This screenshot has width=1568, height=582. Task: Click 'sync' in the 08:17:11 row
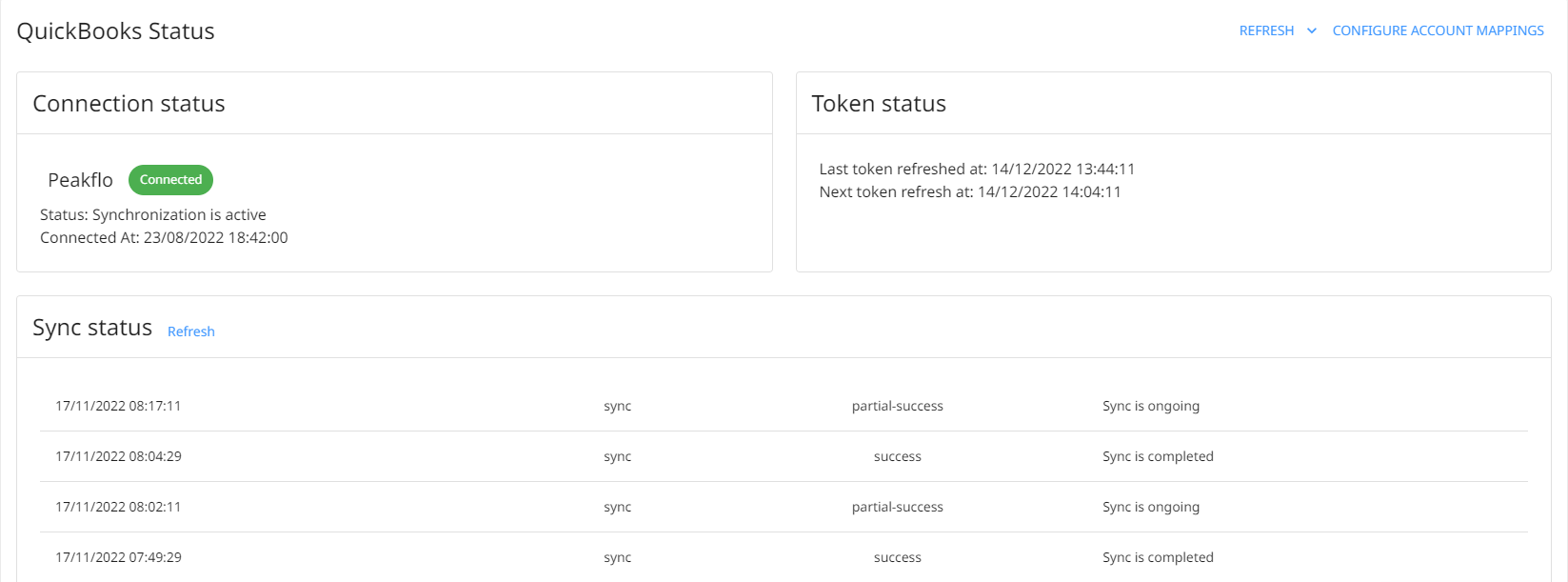(617, 406)
